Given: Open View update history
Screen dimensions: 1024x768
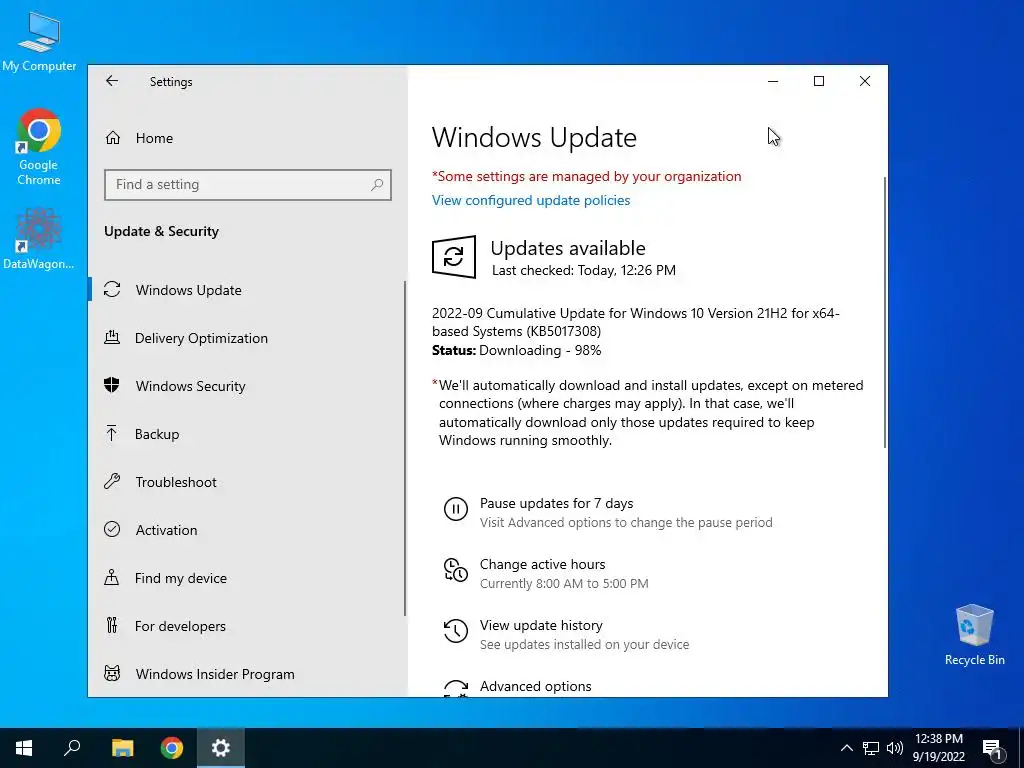Looking at the screenshot, I should click(541, 626).
